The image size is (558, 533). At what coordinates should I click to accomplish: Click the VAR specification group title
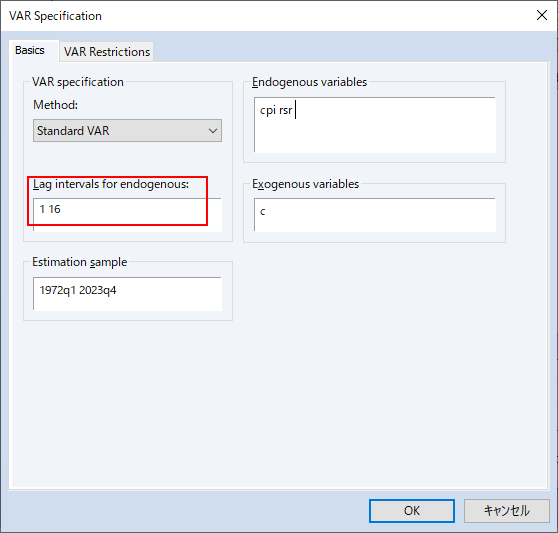click(x=78, y=82)
